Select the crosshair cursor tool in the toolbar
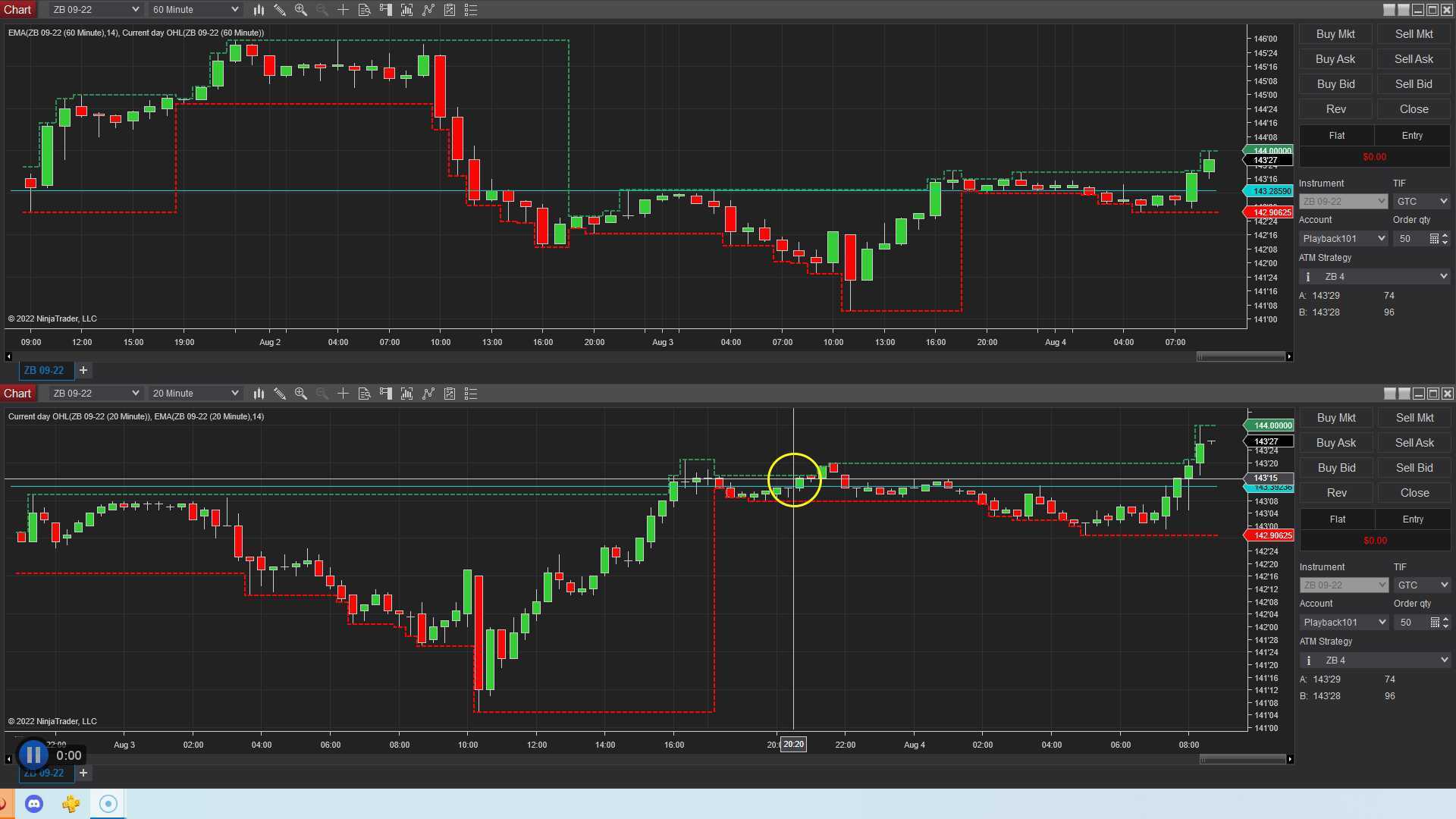The height and width of the screenshot is (819, 1456). click(x=344, y=10)
